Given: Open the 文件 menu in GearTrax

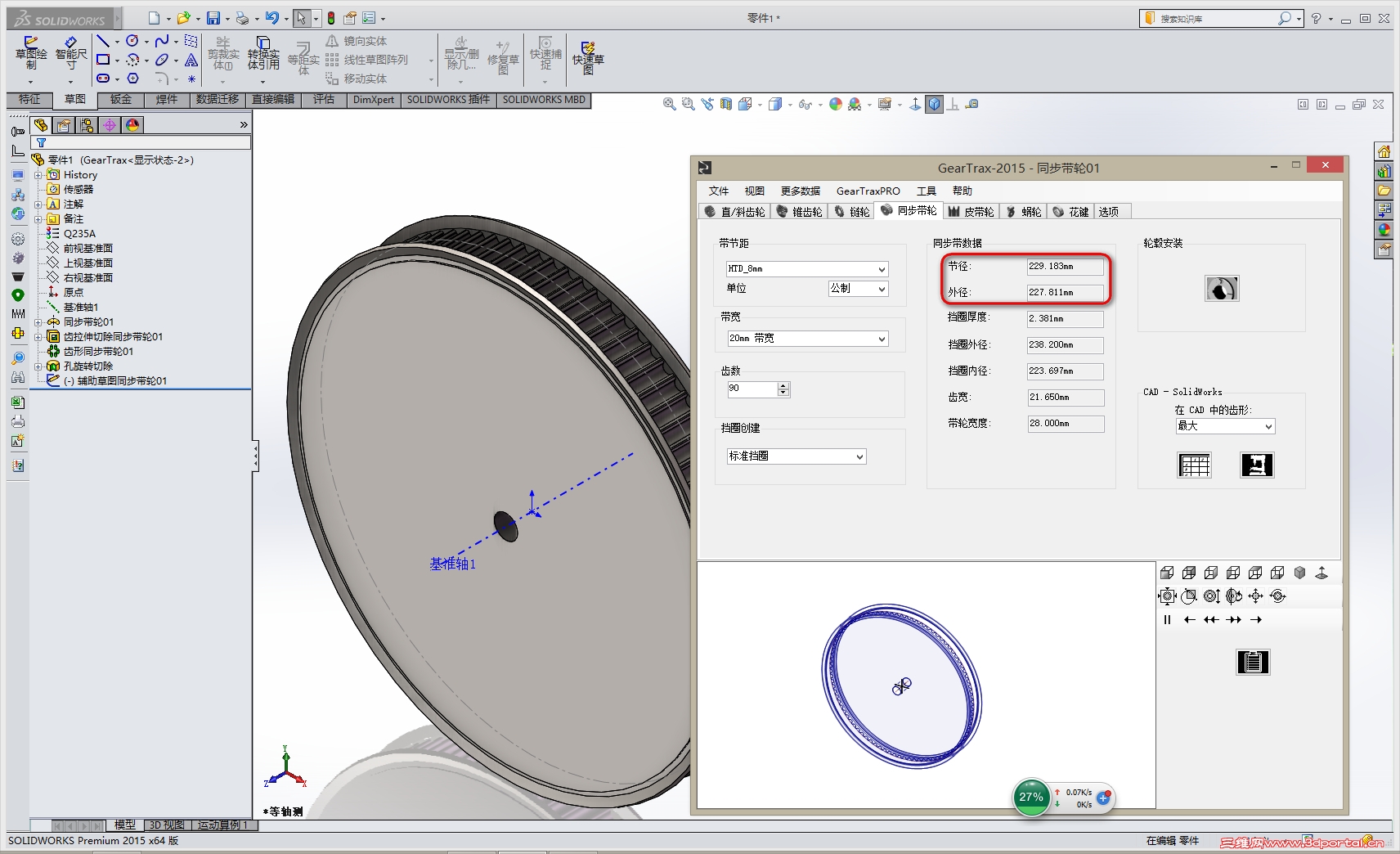Looking at the screenshot, I should click(x=719, y=191).
